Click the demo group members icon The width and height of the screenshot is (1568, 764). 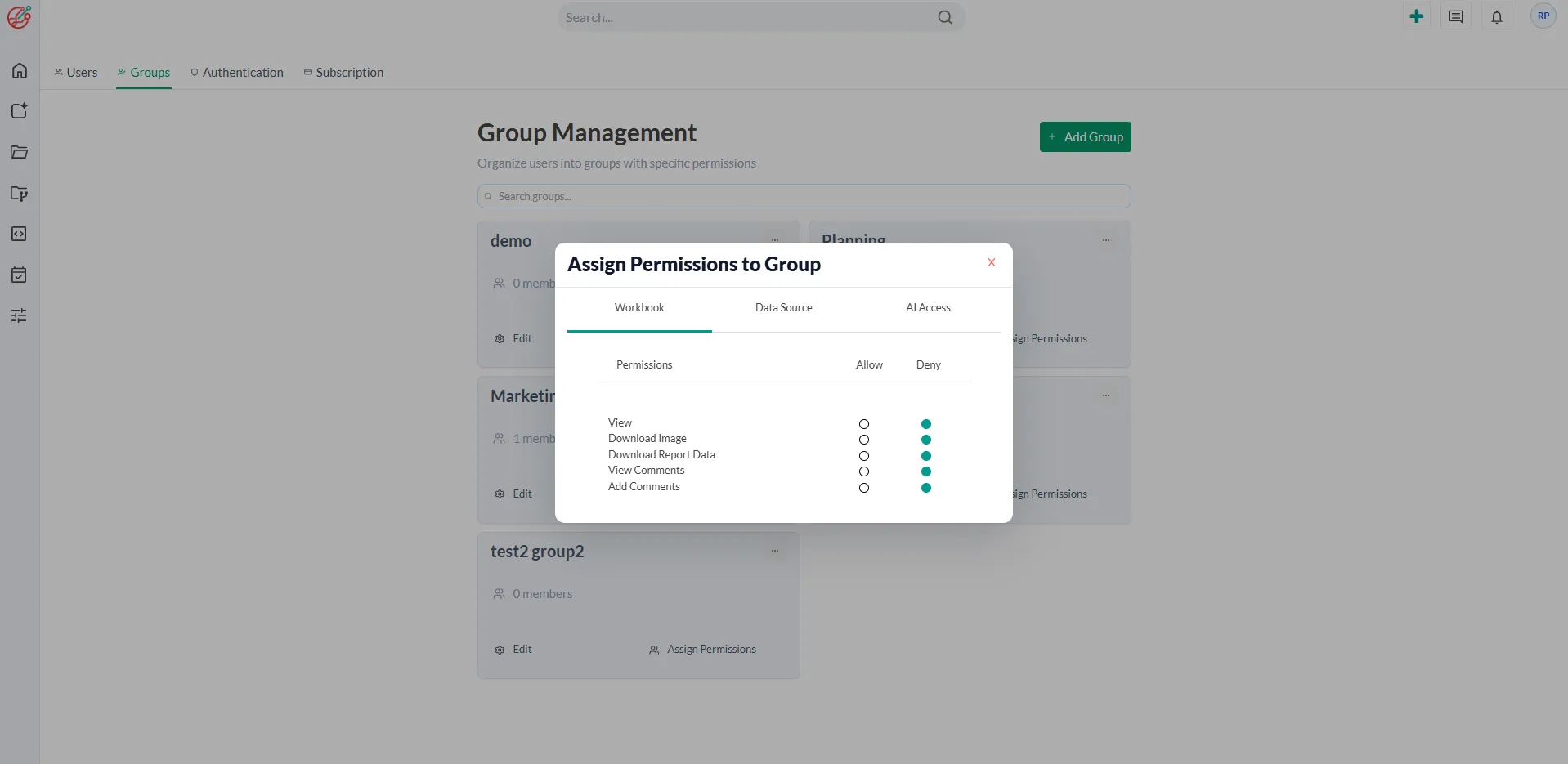point(499,284)
